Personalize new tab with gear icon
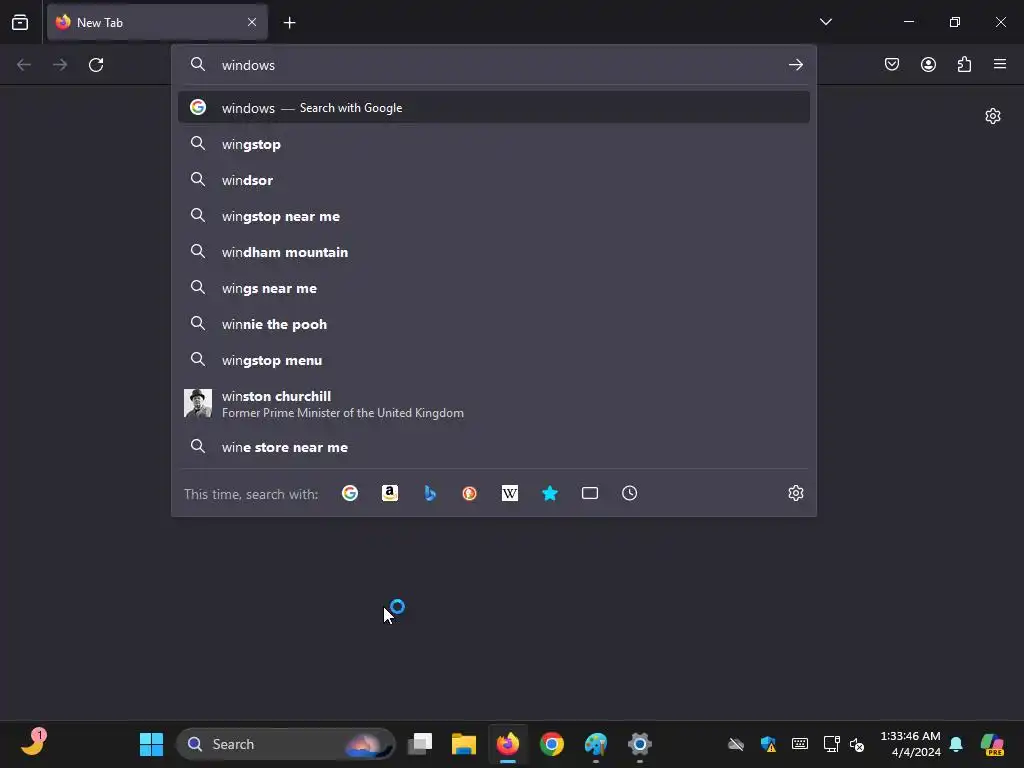Image resolution: width=1024 pixels, height=768 pixels. pyautogui.click(x=993, y=116)
